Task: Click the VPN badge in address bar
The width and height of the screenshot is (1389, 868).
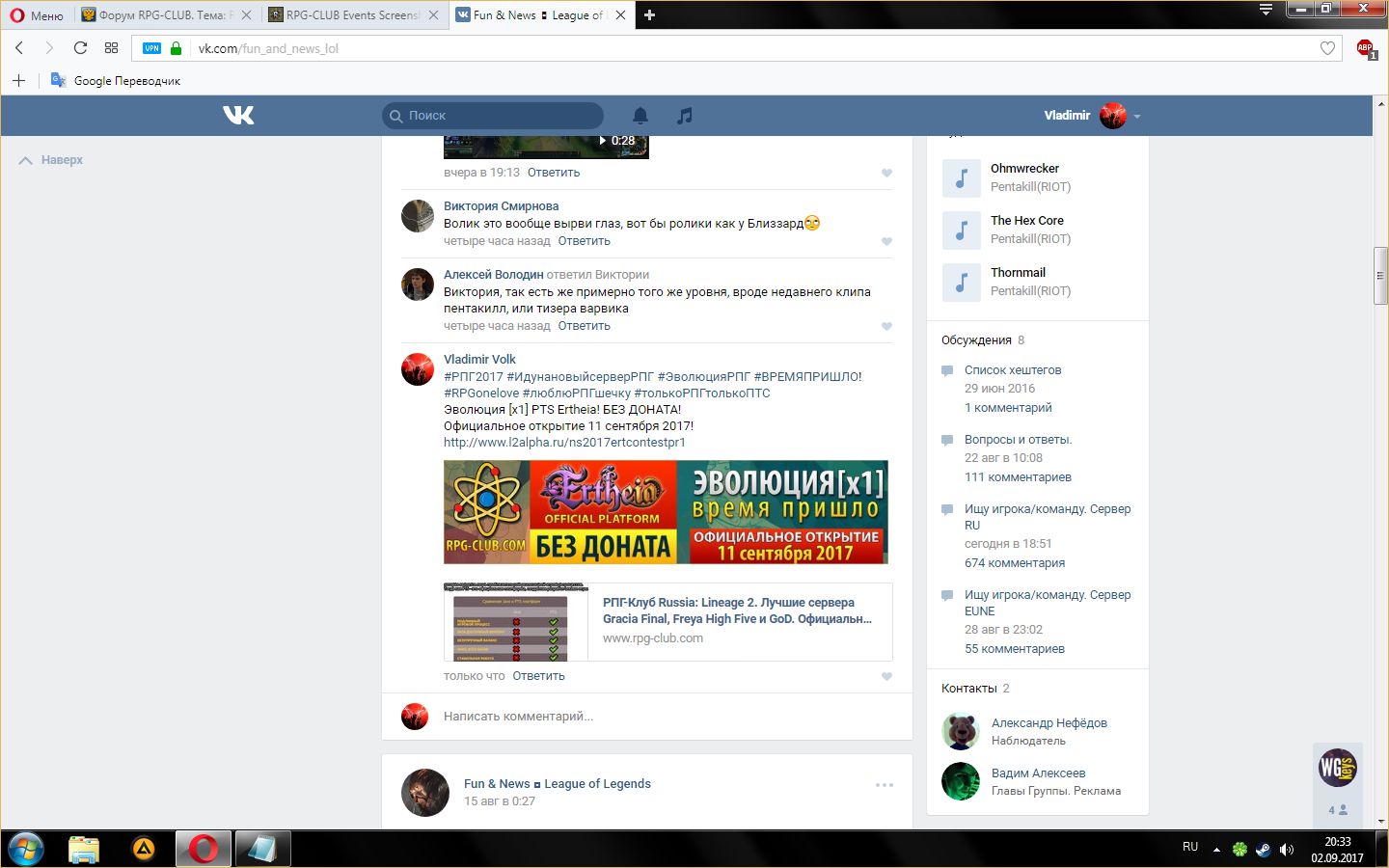Action: 151,48
